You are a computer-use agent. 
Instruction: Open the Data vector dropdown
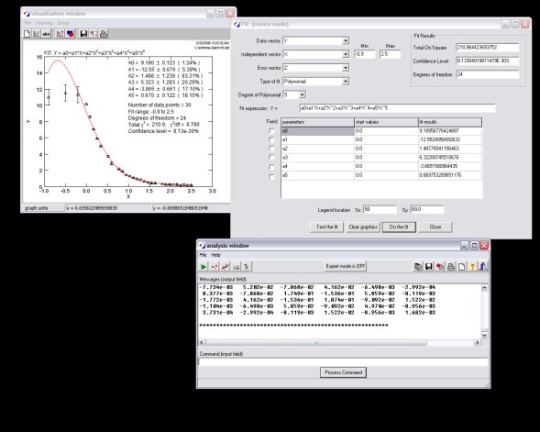click(x=345, y=41)
